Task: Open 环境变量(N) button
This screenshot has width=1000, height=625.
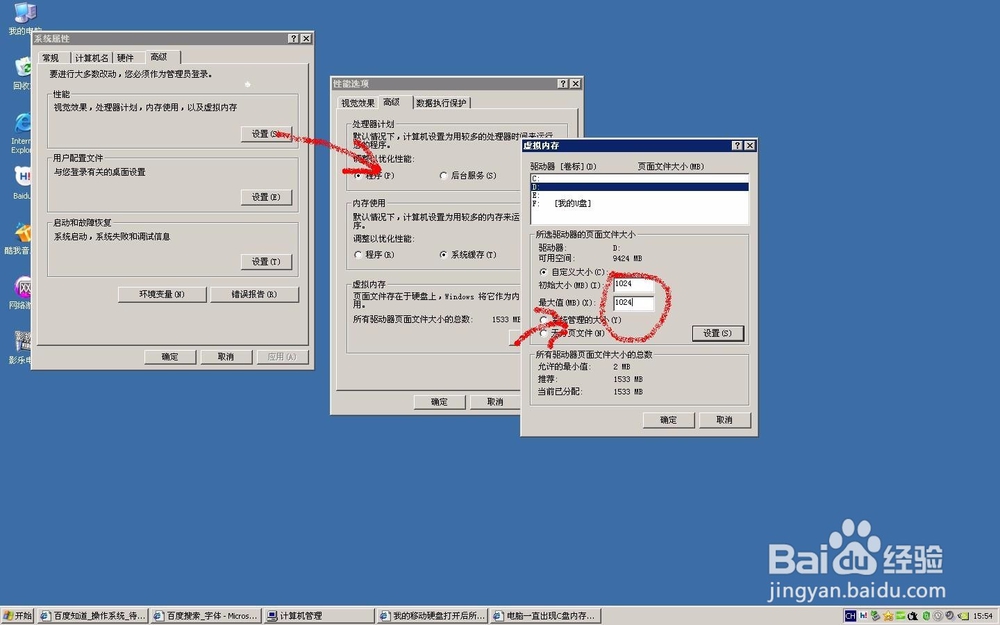Action: 162,294
